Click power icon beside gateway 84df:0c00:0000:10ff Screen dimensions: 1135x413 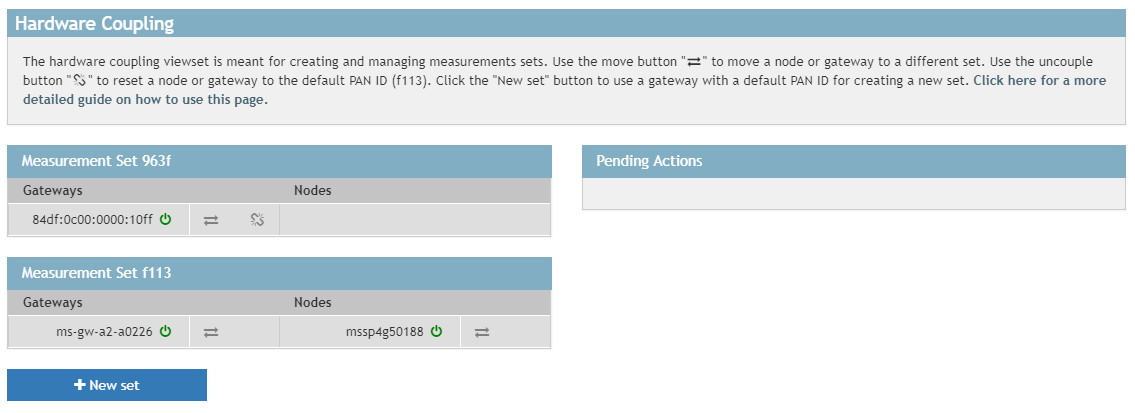[165, 220]
